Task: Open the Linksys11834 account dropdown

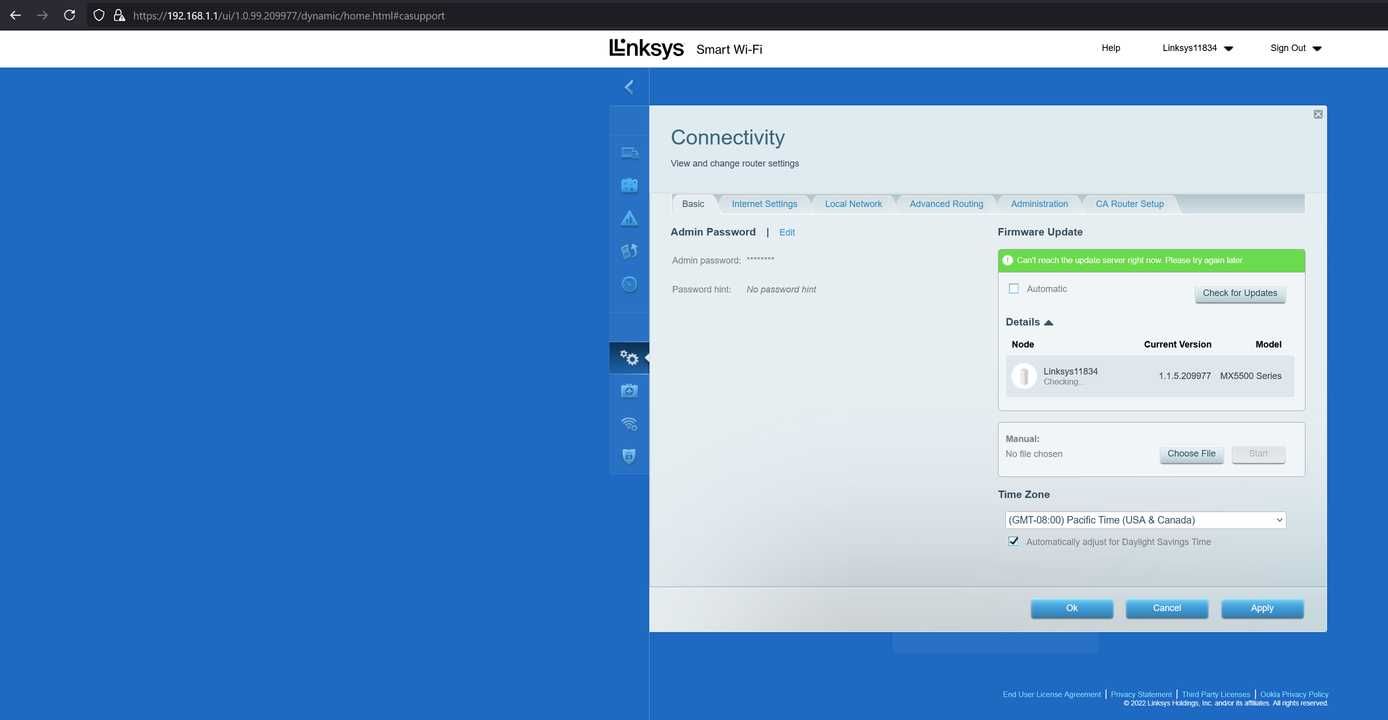Action: [1197, 48]
